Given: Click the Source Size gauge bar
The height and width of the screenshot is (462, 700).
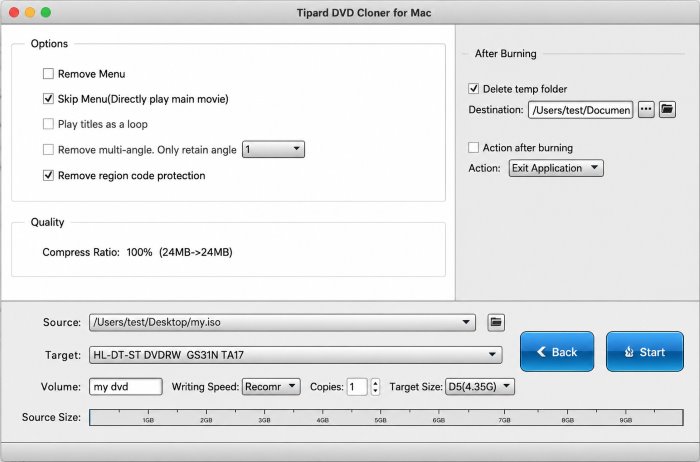Looking at the screenshot, I should coord(386,417).
